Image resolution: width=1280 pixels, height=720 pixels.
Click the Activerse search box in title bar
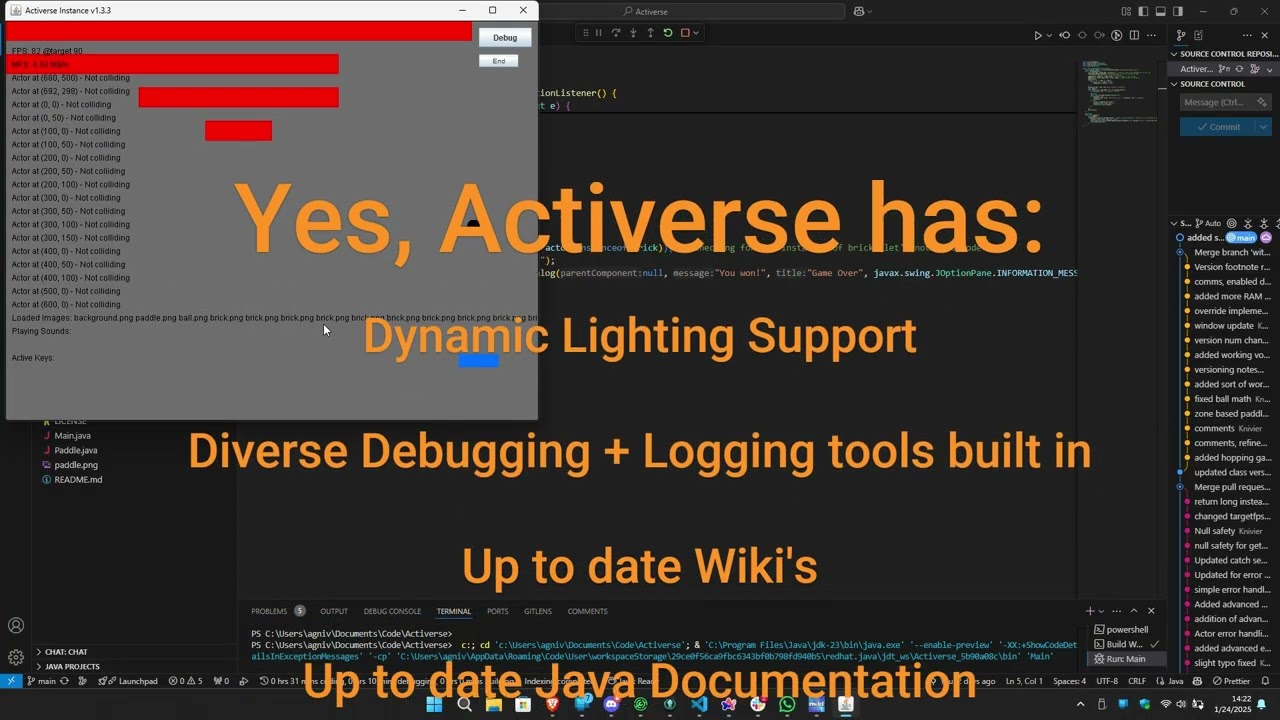coord(690,11)
